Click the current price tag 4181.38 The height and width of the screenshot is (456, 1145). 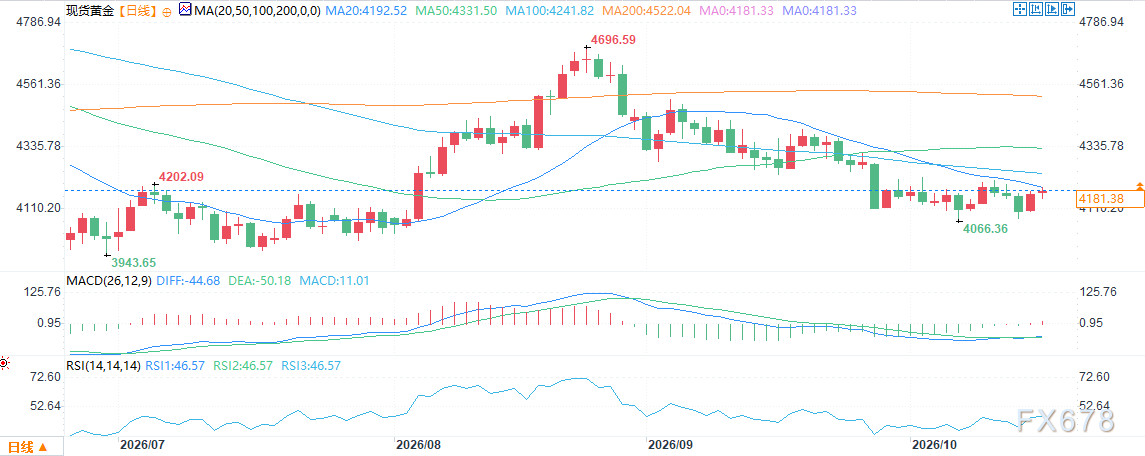tap(1109, 199)
